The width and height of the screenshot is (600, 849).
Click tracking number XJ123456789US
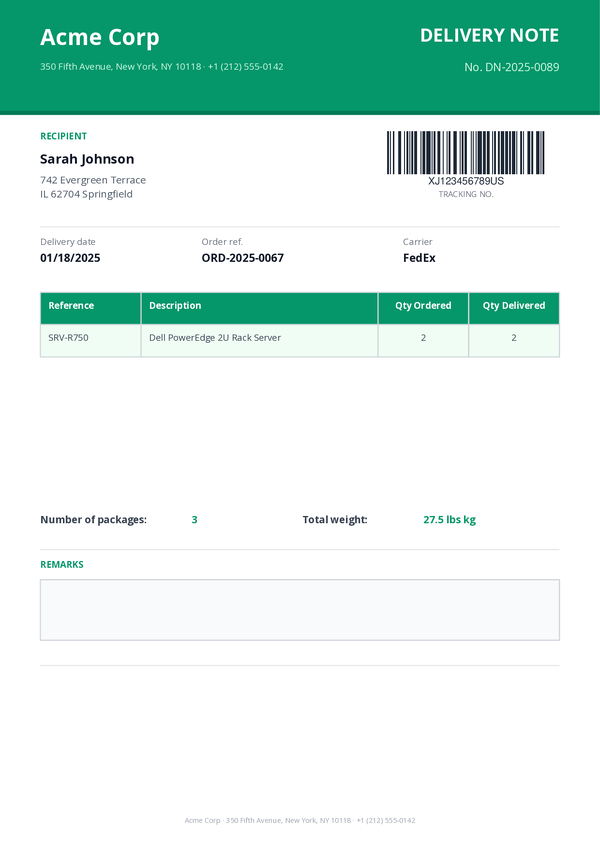pos(466,181)
